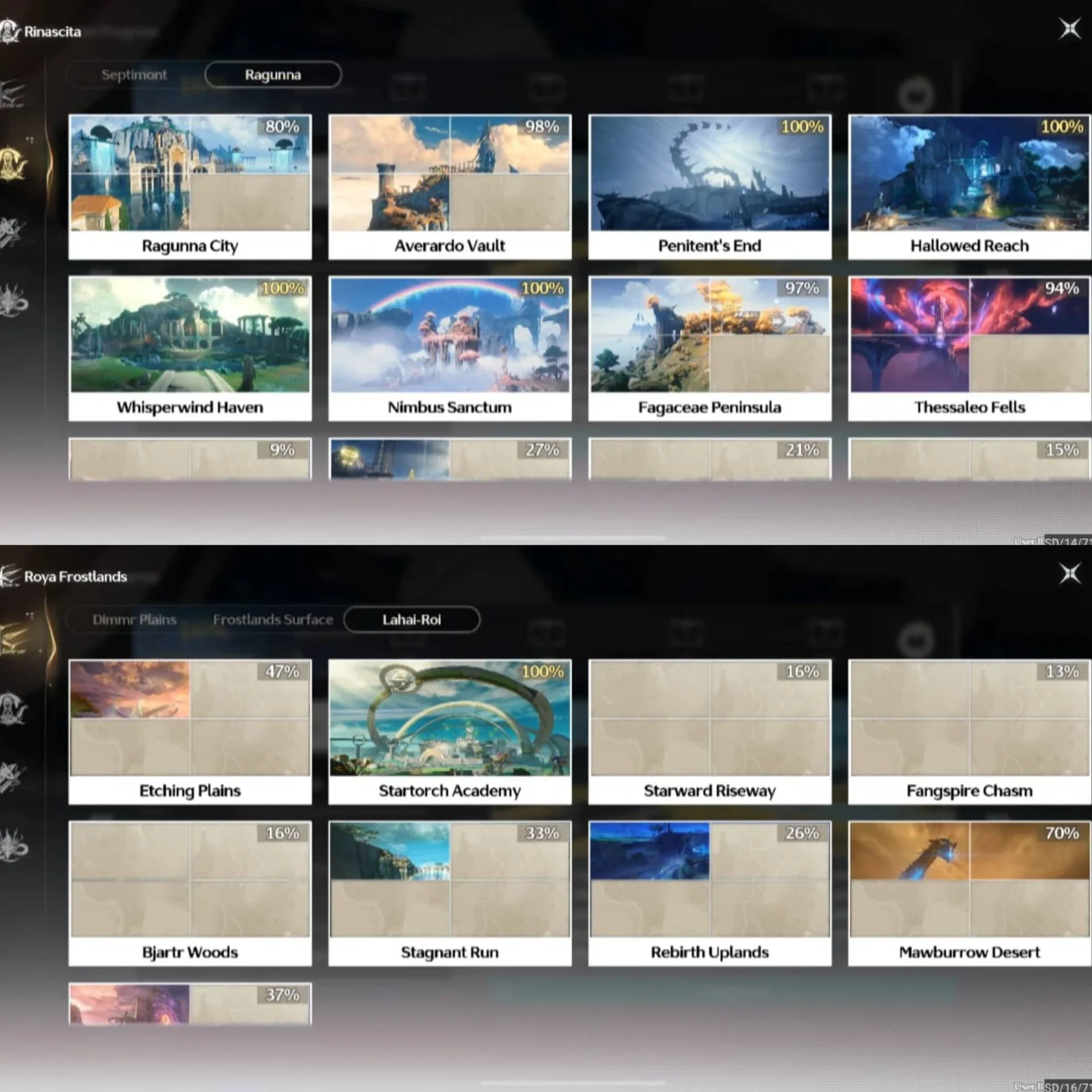1092x1092 pixels.
Task: Open the Stagnant Run card
Action: coord(450,894)
